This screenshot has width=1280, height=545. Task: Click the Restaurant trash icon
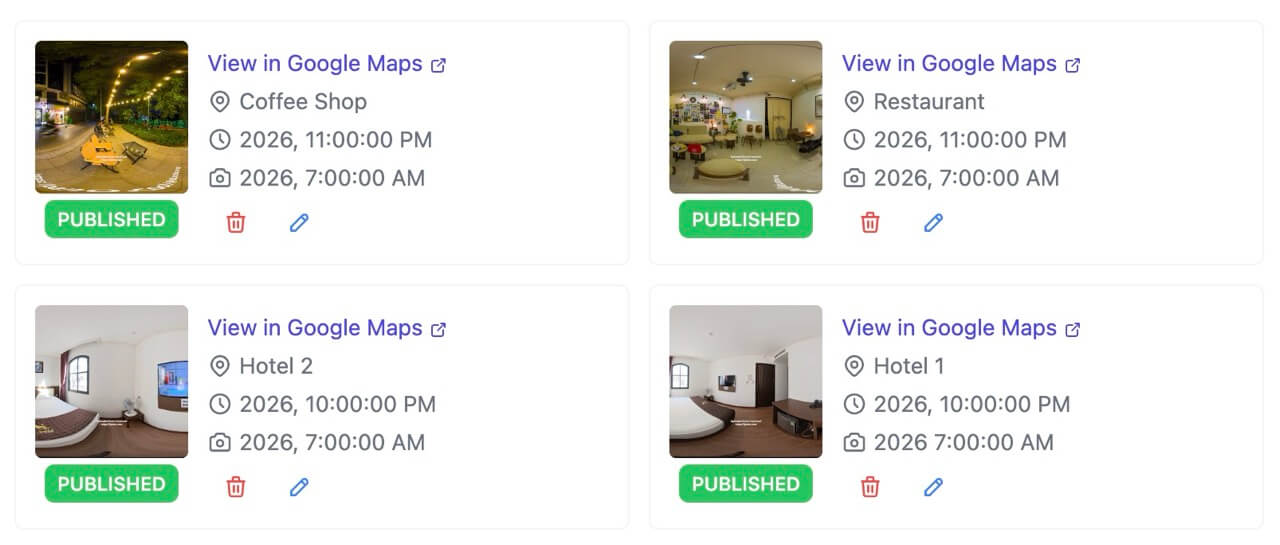[870, 222]
